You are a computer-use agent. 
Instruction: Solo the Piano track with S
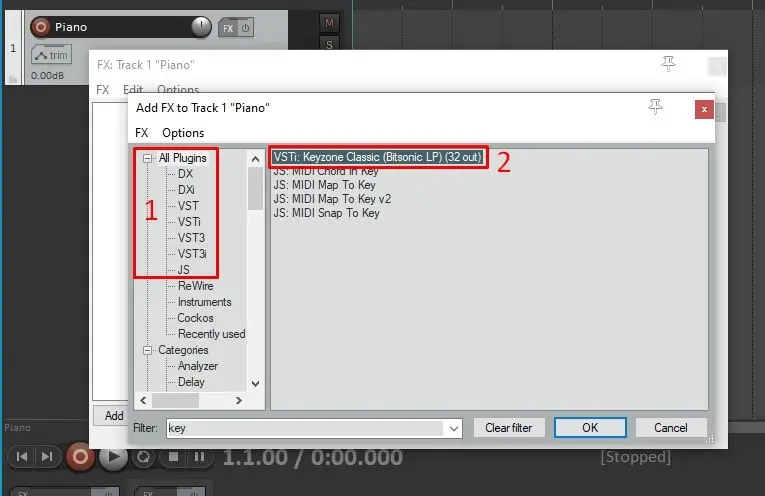point(329,43)
